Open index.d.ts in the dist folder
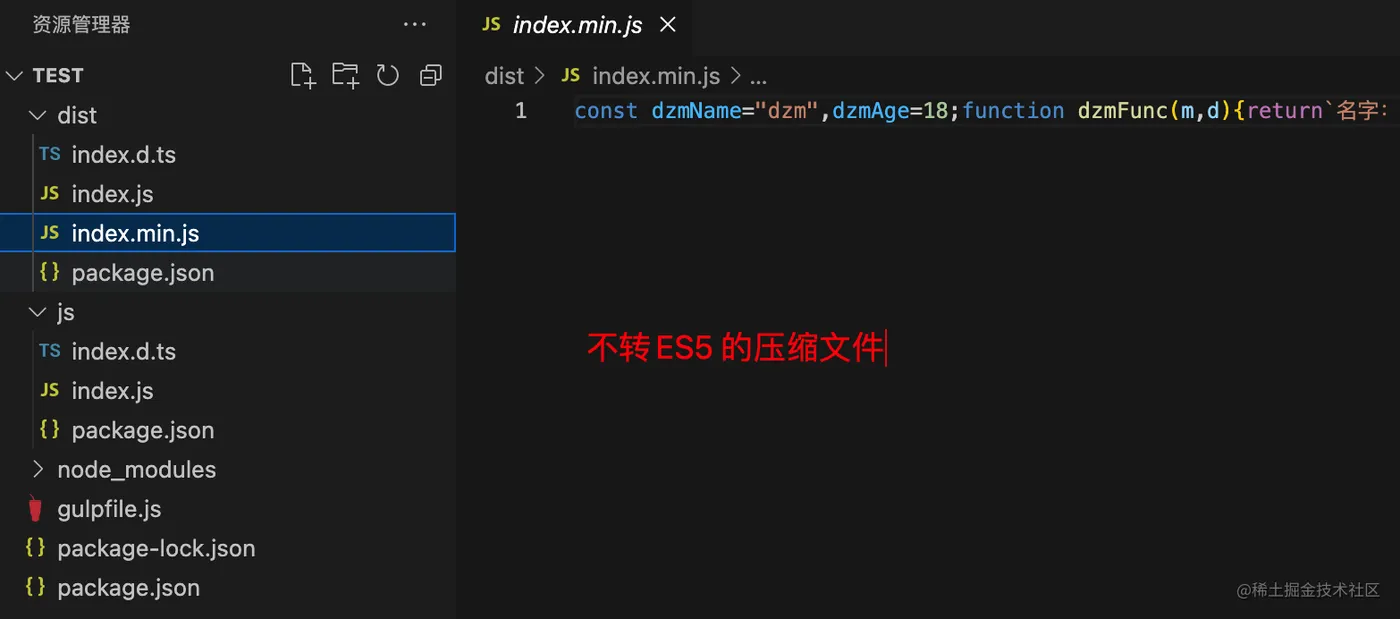This screenshot has height=619, width=1400. (x=123, y=155)
